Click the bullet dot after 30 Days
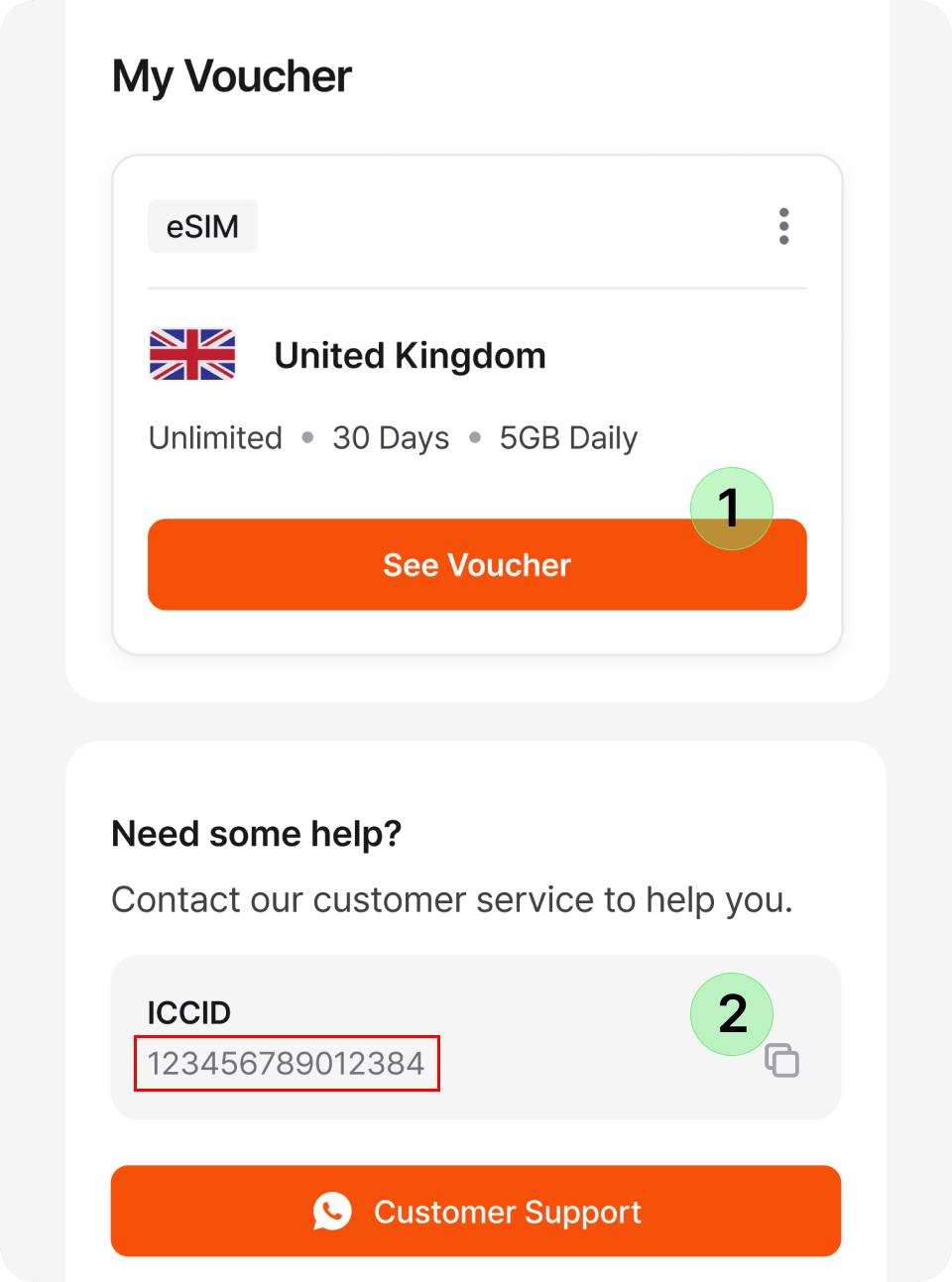Screen dimensions: 952x1282 point(475,437)
